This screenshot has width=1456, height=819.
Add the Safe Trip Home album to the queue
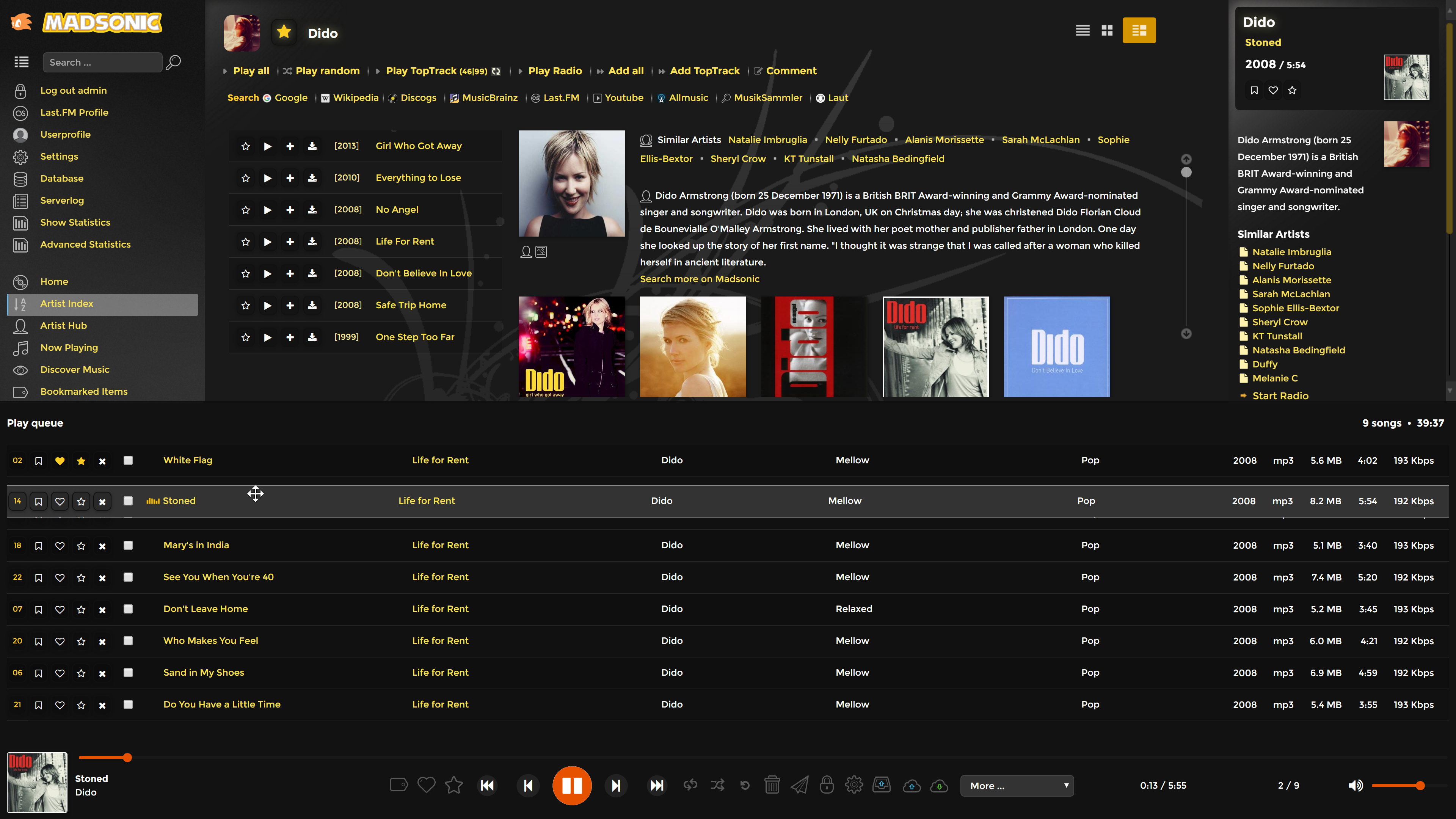tap(290, 305)
